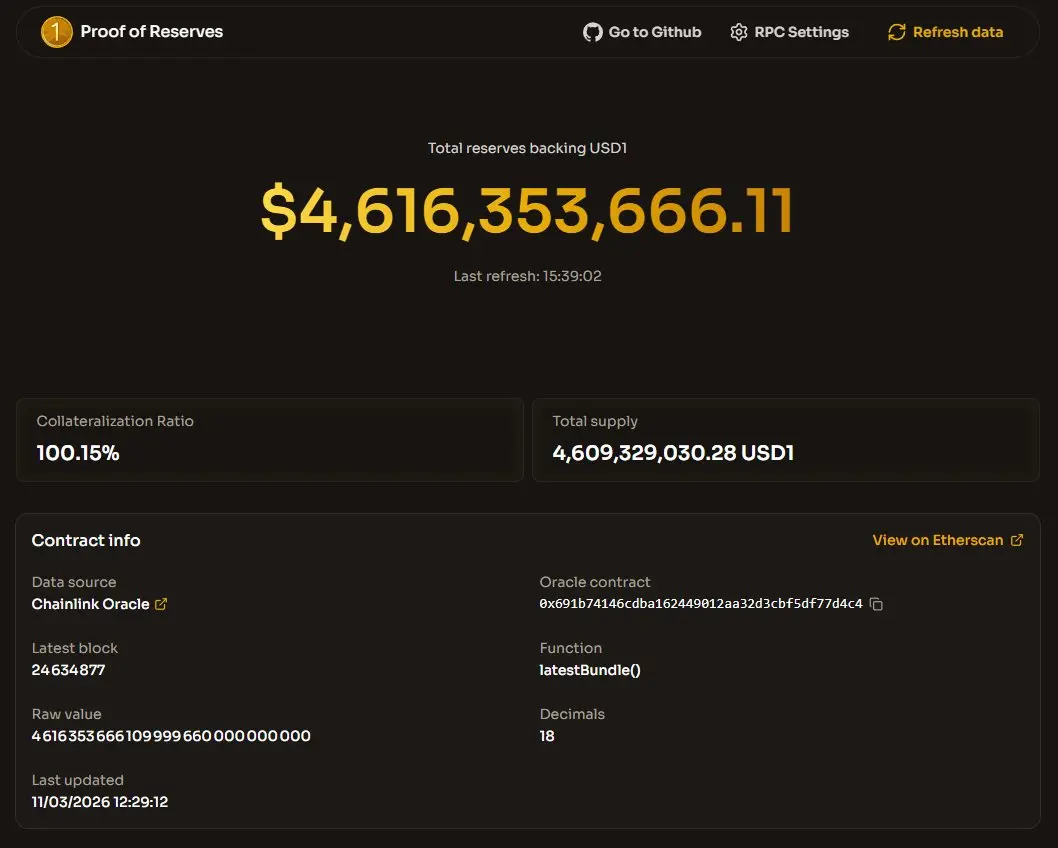1058x848 pixels.
Task: Click the RPC Settings gear icon
Action: 739,32
